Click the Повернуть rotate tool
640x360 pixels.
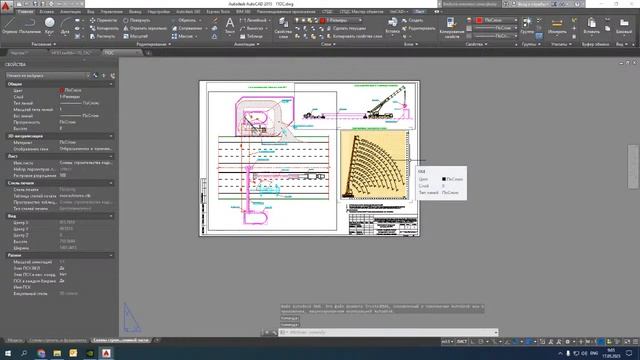pos(137,20)
